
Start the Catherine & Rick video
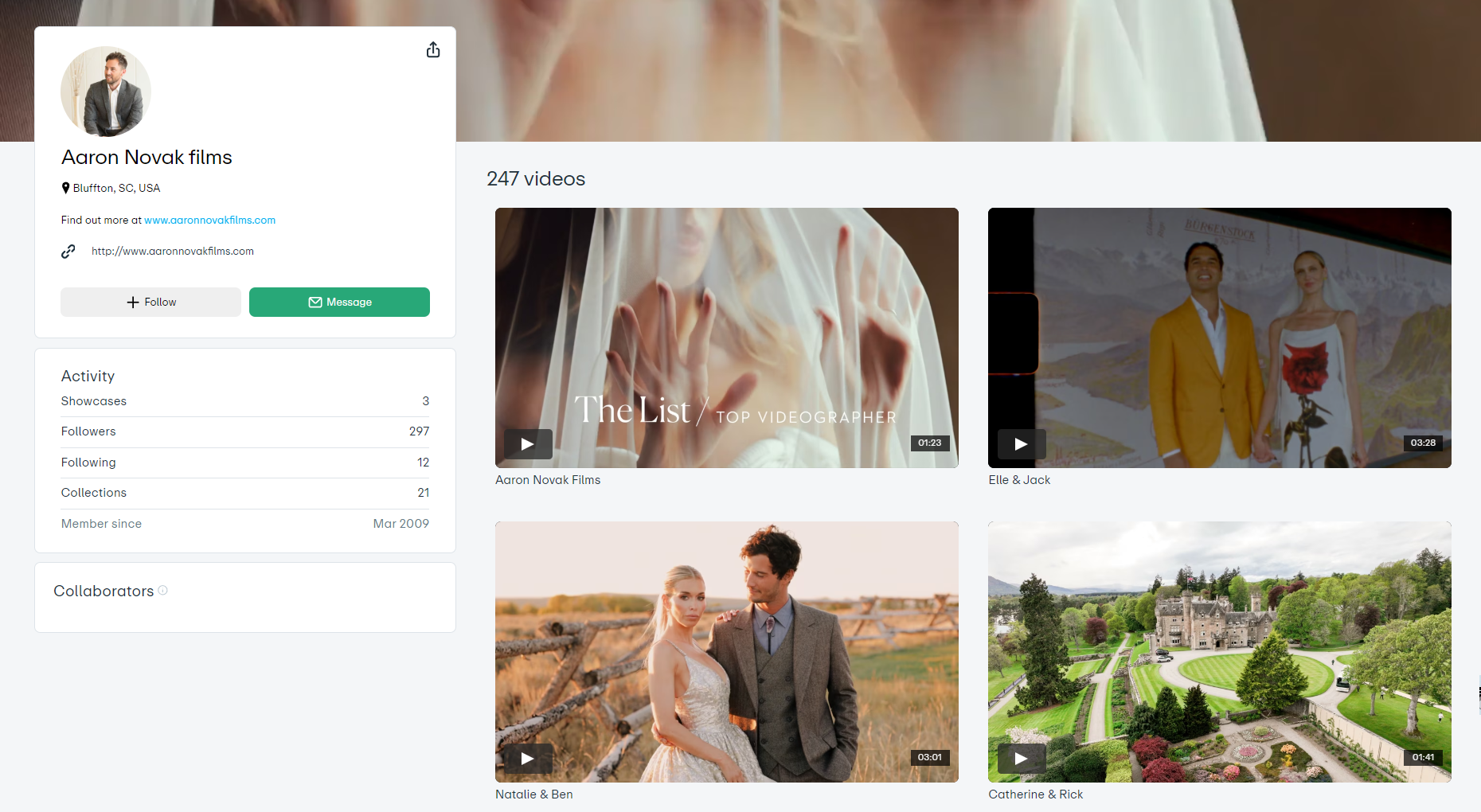click(1021, 758)
